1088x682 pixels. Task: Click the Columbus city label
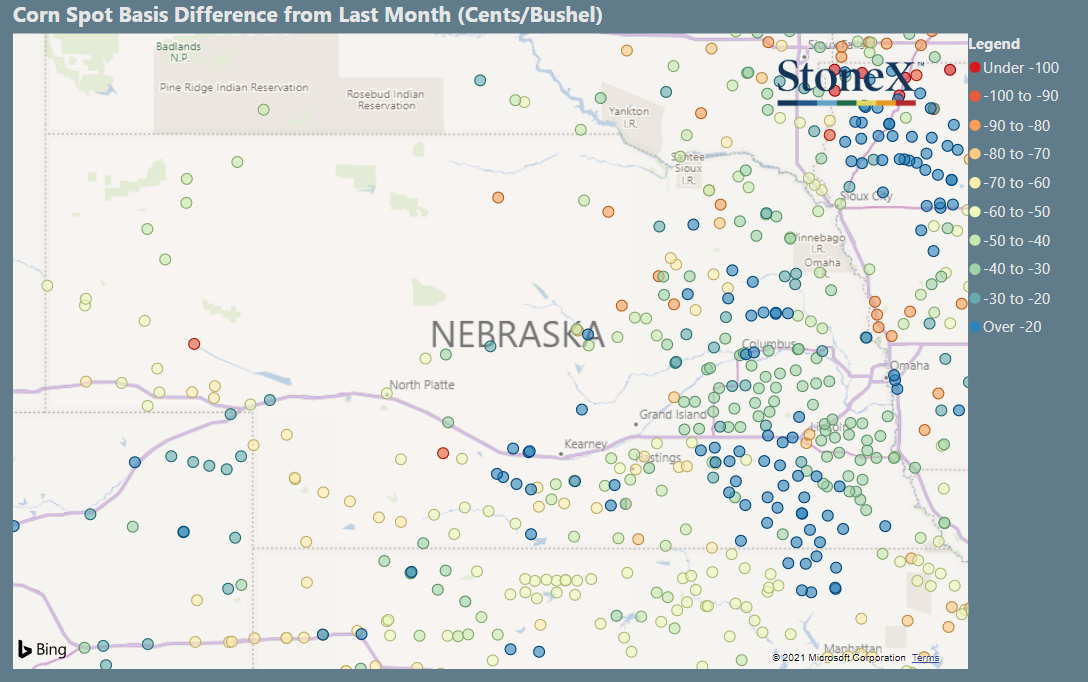pyautogui.click(x=769, y=344)
